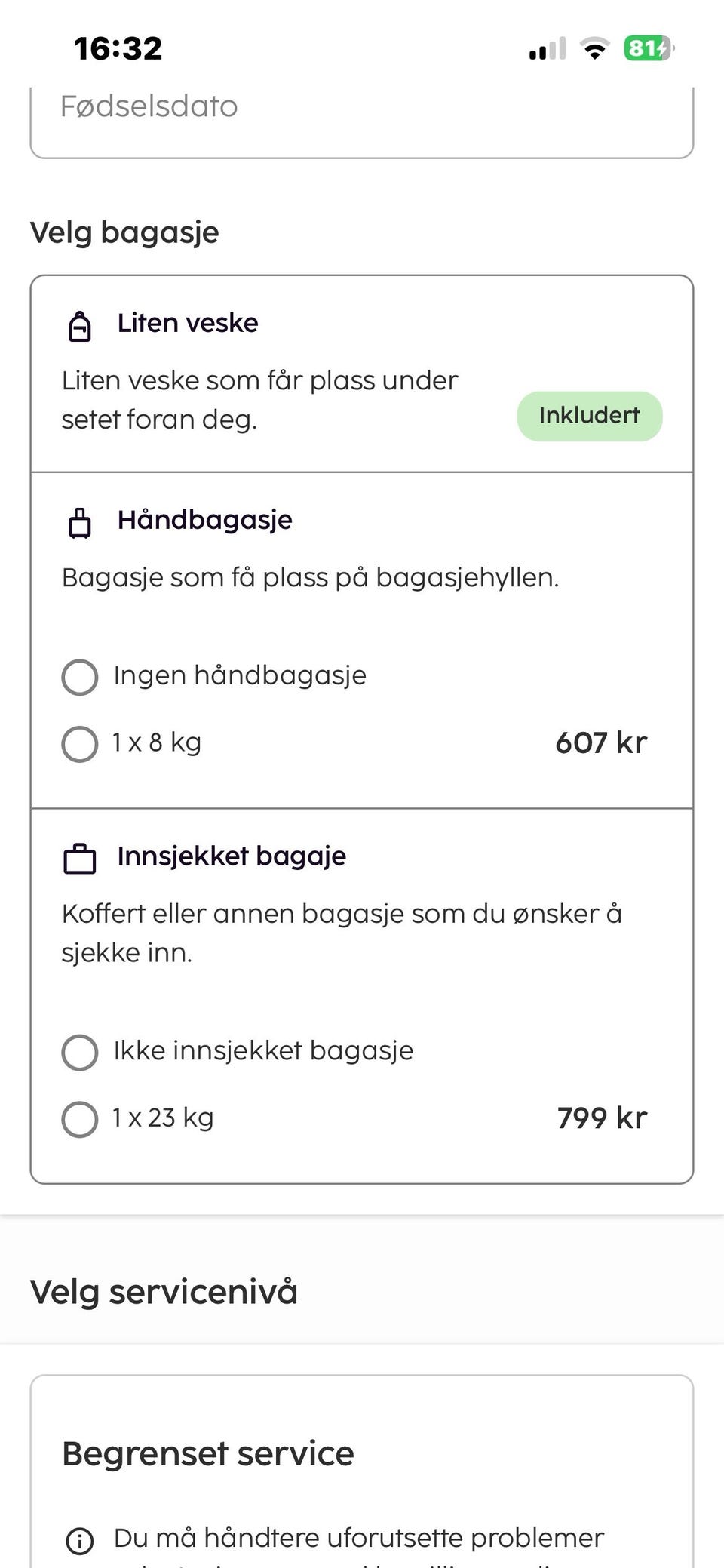Tap the info icon under Begrenset service
724x1568 pixels.
click(79, 1540)
